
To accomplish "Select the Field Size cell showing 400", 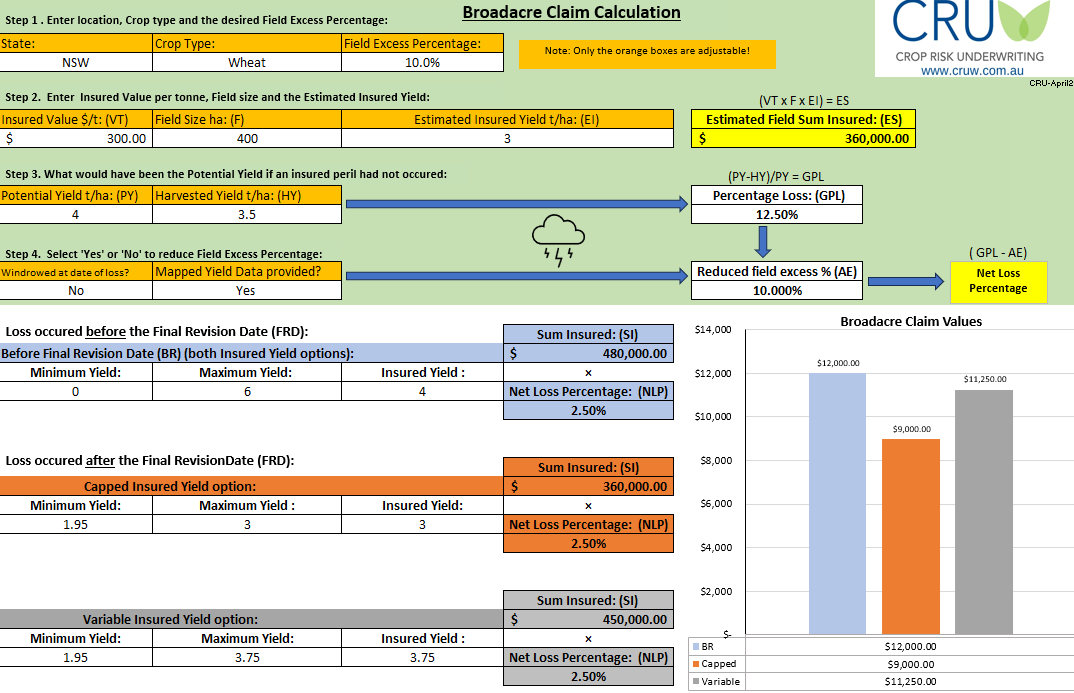I will (x=247, y=138).
